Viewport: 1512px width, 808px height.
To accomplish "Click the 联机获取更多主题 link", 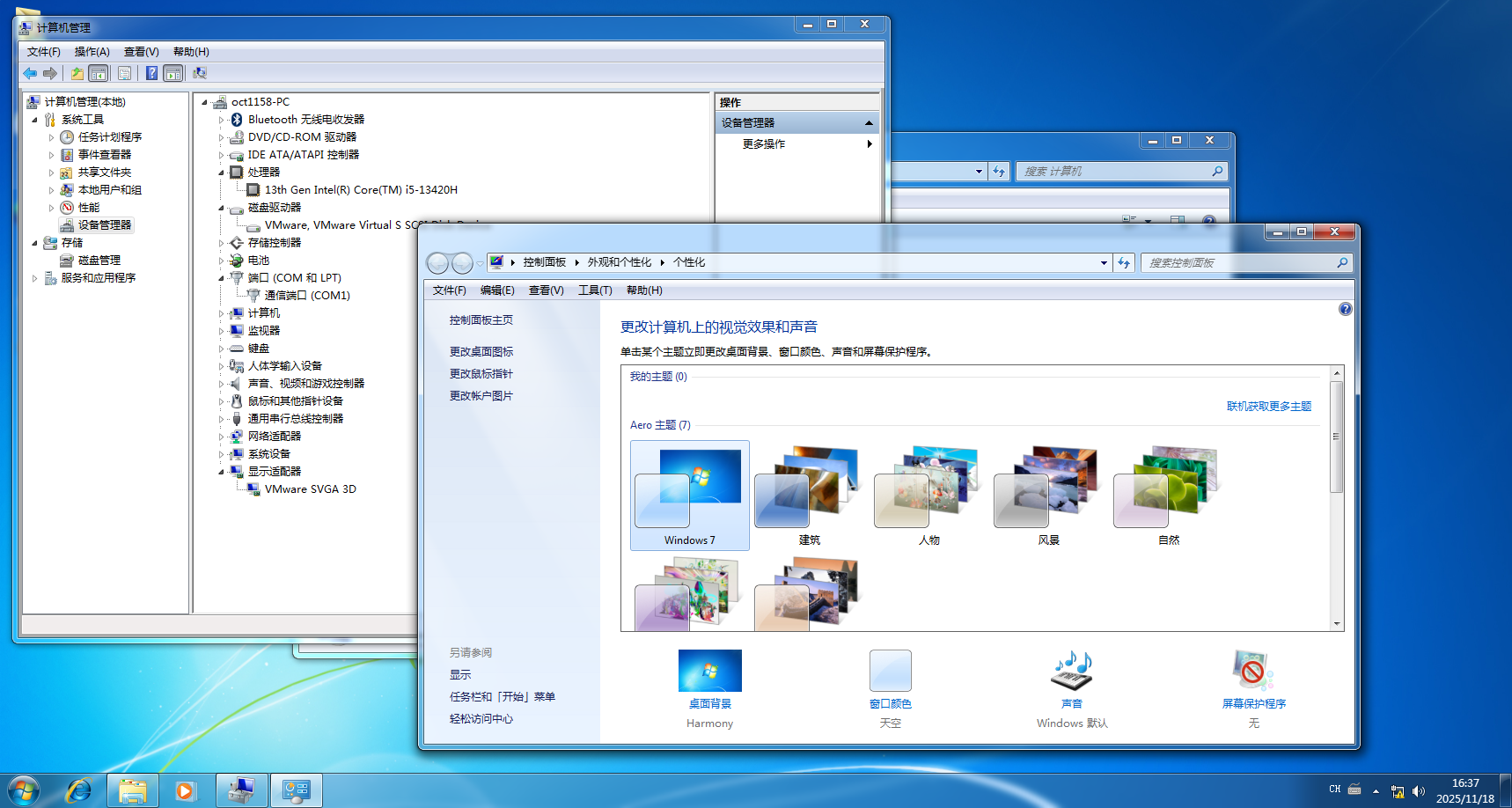I will [1268, 407].
